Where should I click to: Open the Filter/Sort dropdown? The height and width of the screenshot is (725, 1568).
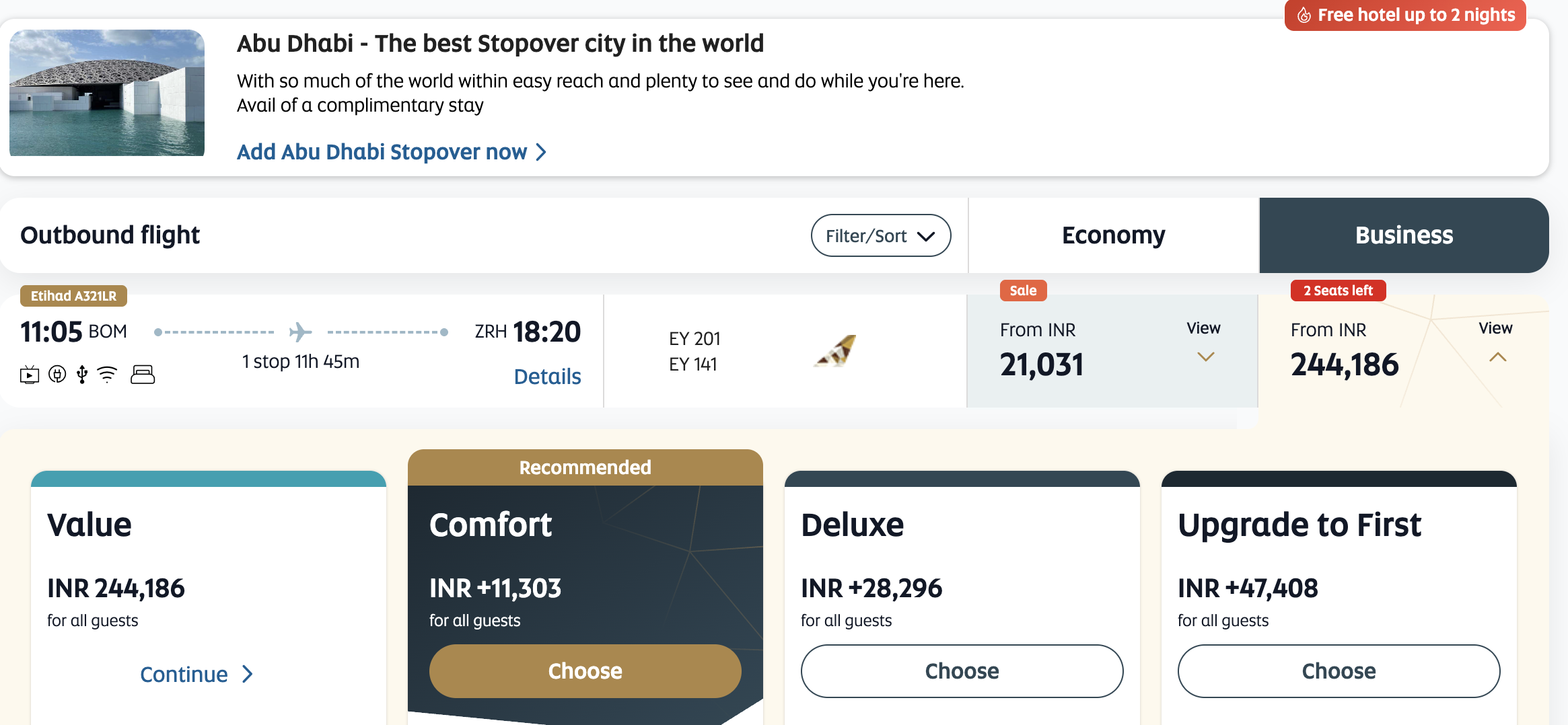(880, 235)
